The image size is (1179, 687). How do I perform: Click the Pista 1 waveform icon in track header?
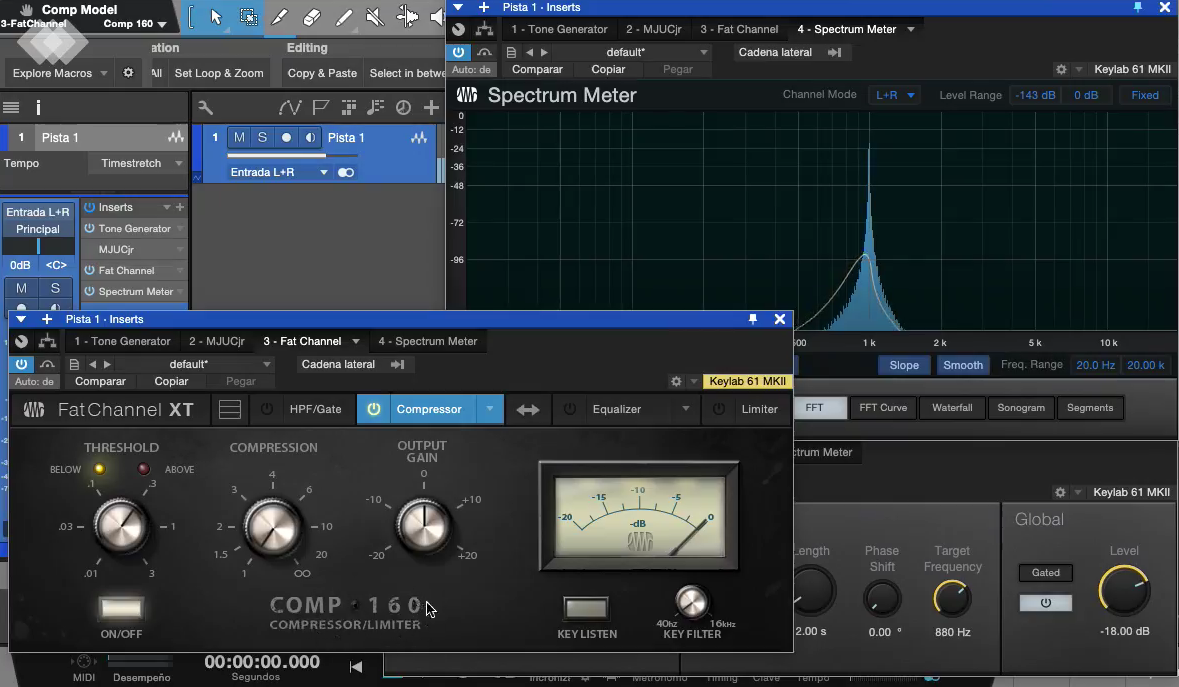419,138
